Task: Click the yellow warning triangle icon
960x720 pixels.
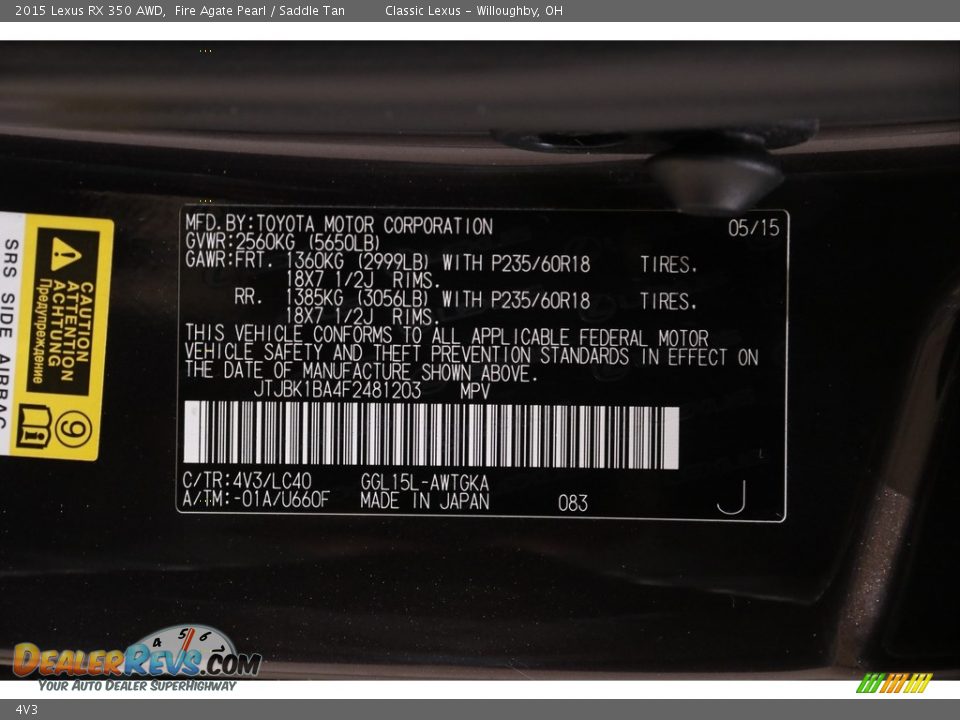Action: 66,253
